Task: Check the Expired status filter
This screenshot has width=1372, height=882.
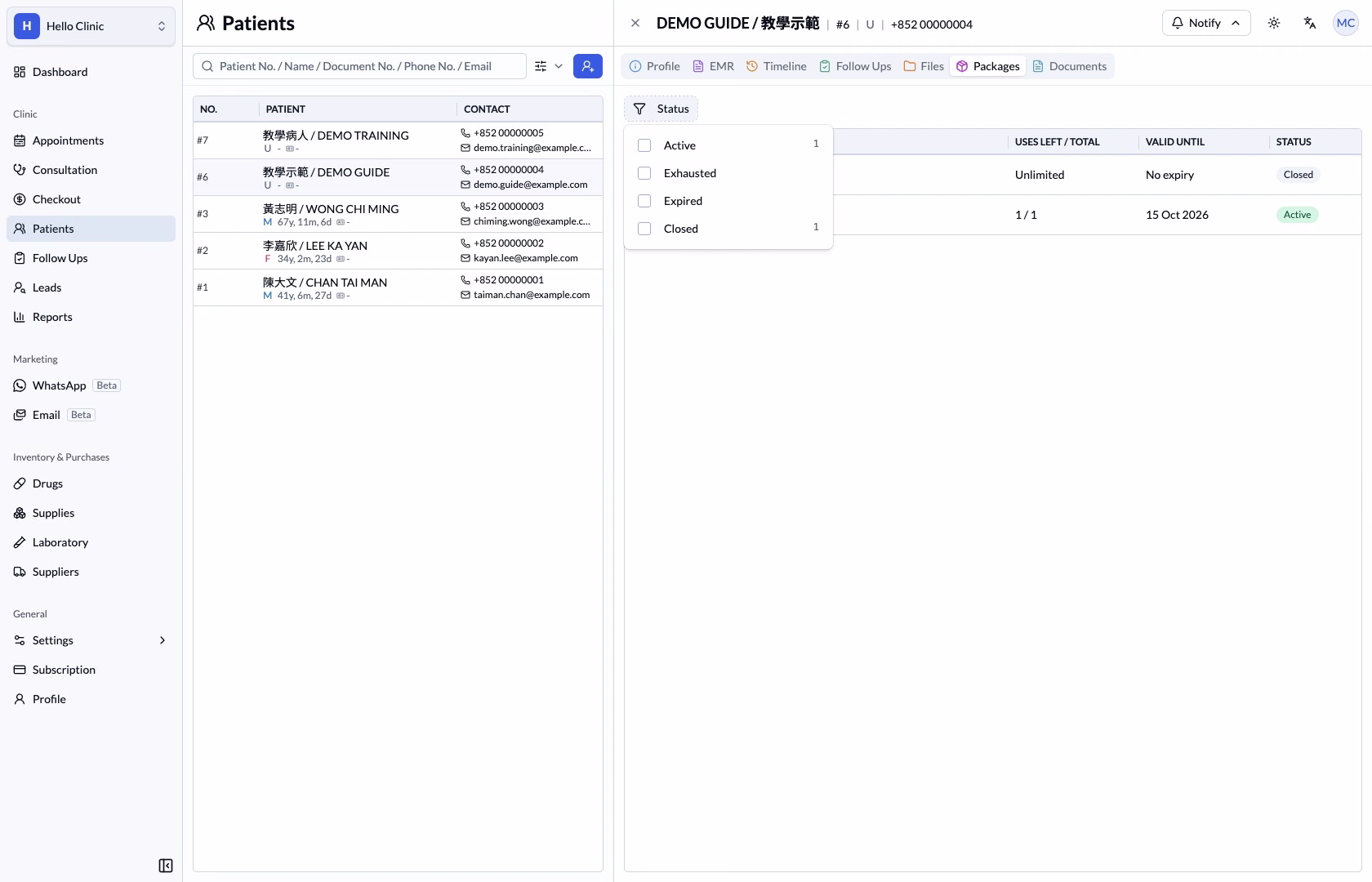Action: pos(644,201)
